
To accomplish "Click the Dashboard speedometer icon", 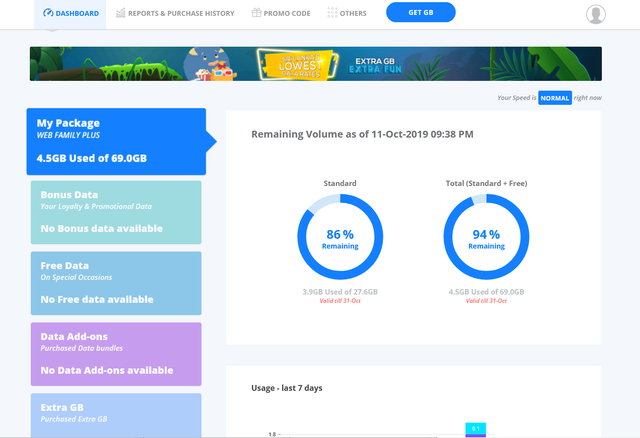I will (x=48, y=13).
